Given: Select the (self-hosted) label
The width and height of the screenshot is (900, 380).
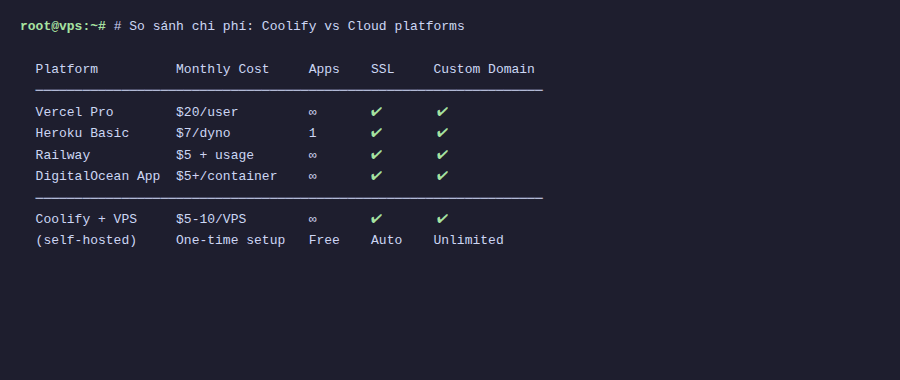Looking at the screenshot, I should [x=86, y=241].
